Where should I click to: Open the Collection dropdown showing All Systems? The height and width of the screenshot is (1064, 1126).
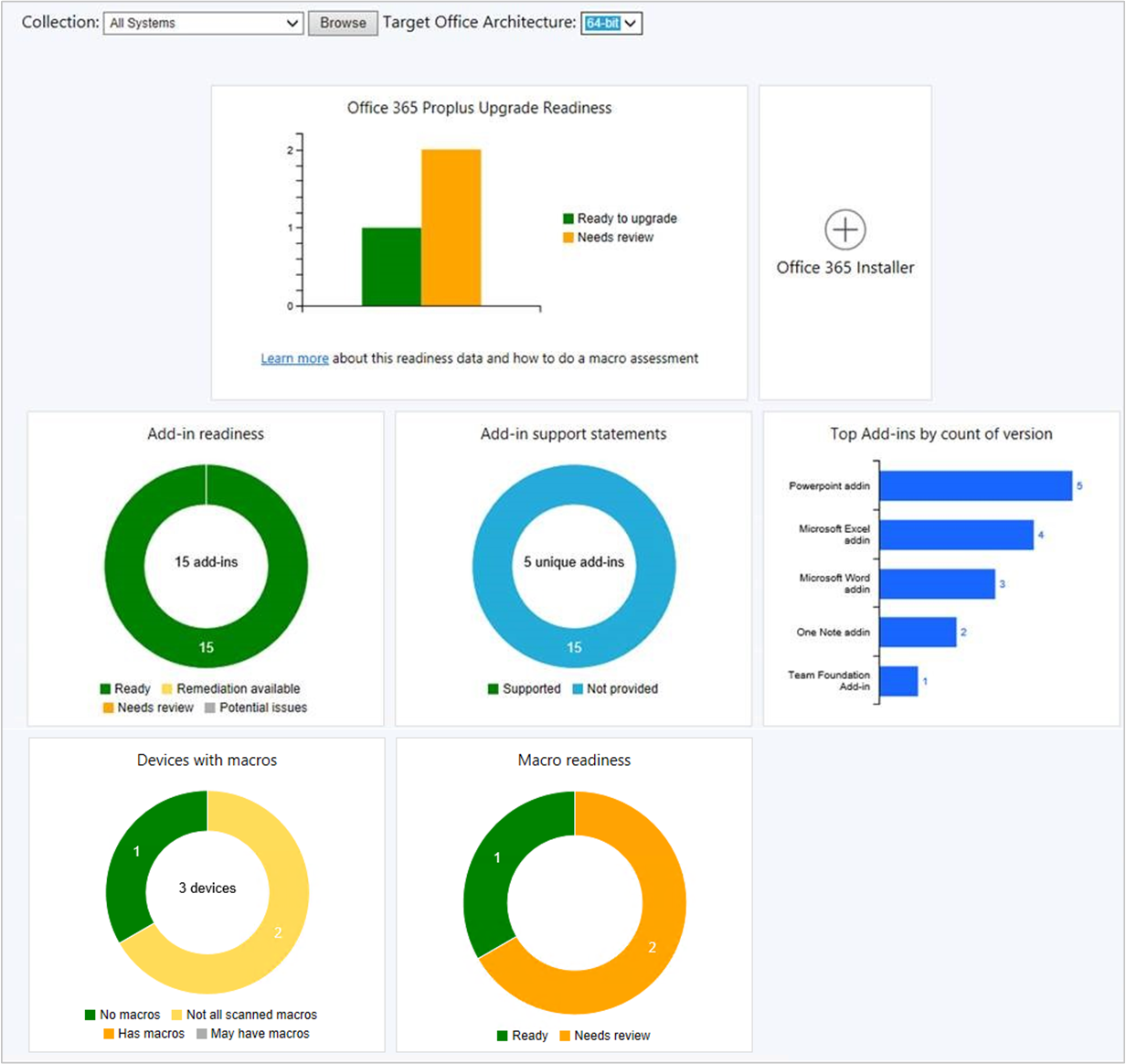203,23
